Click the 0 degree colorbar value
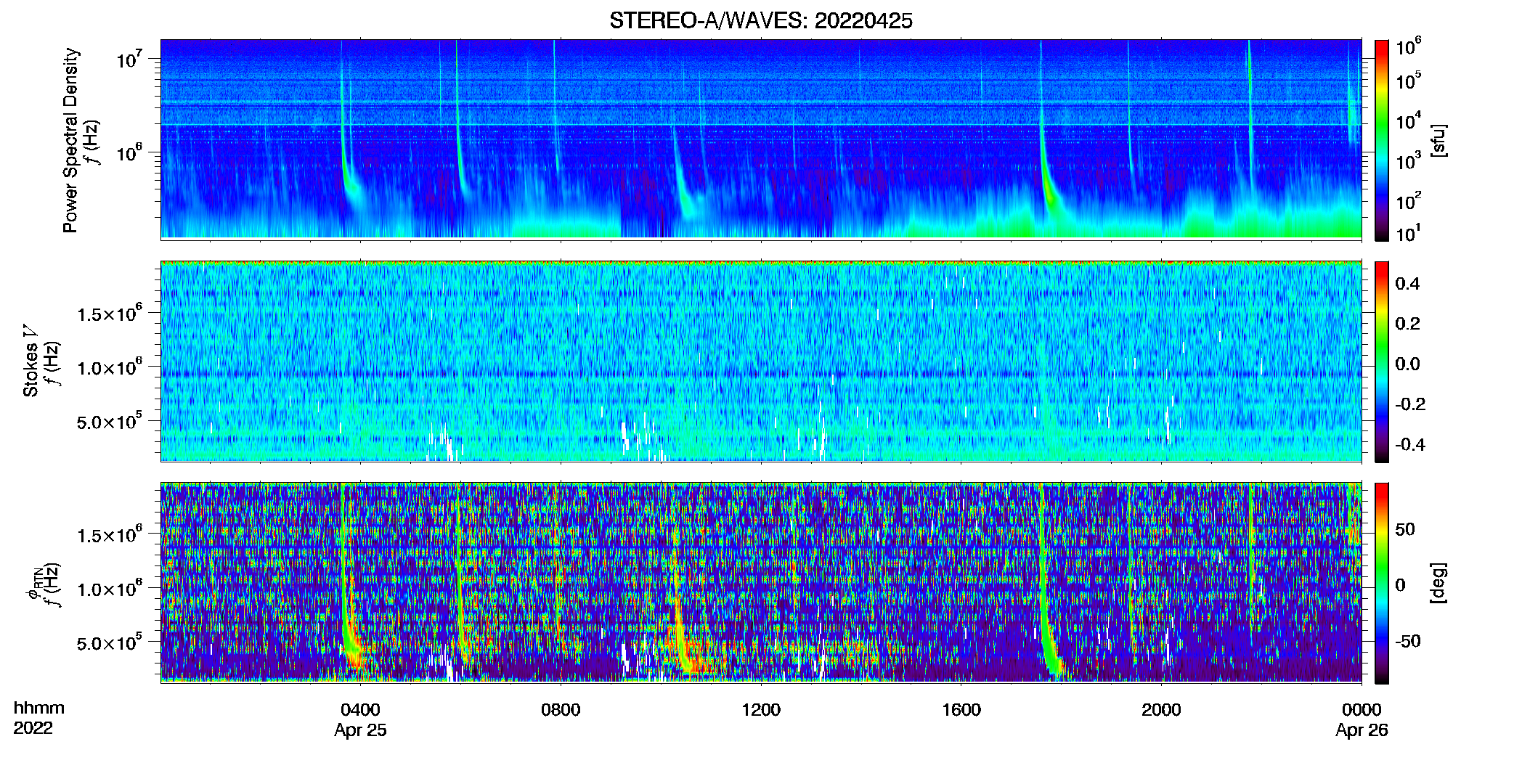The height and width of the screenshot is (784, 1522). (x=1400, y=585)
